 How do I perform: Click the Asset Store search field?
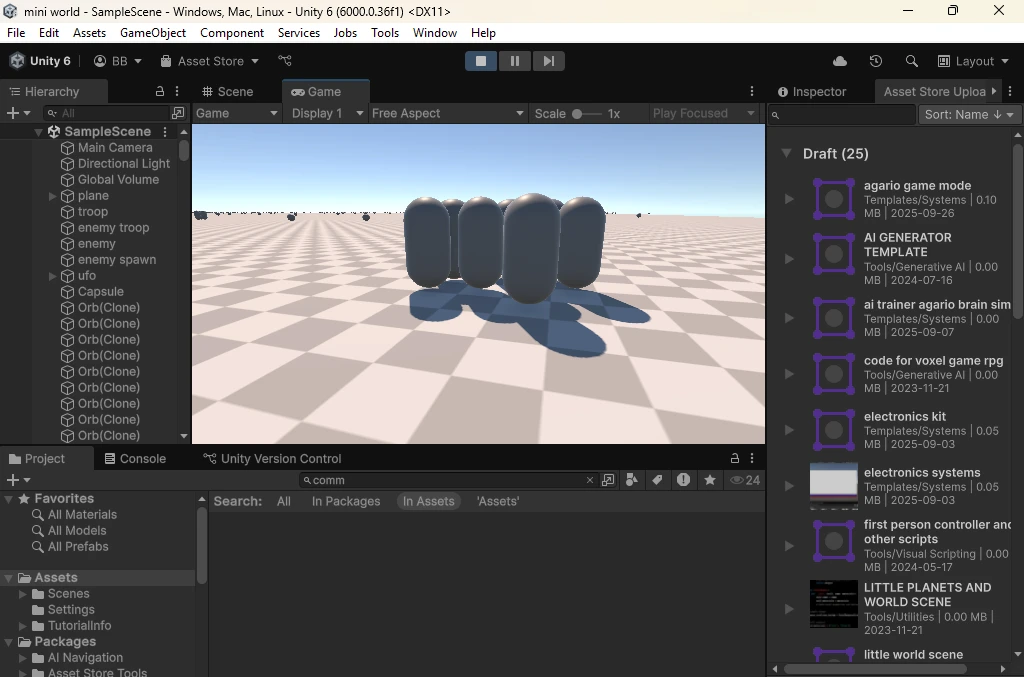pos(842,115)
